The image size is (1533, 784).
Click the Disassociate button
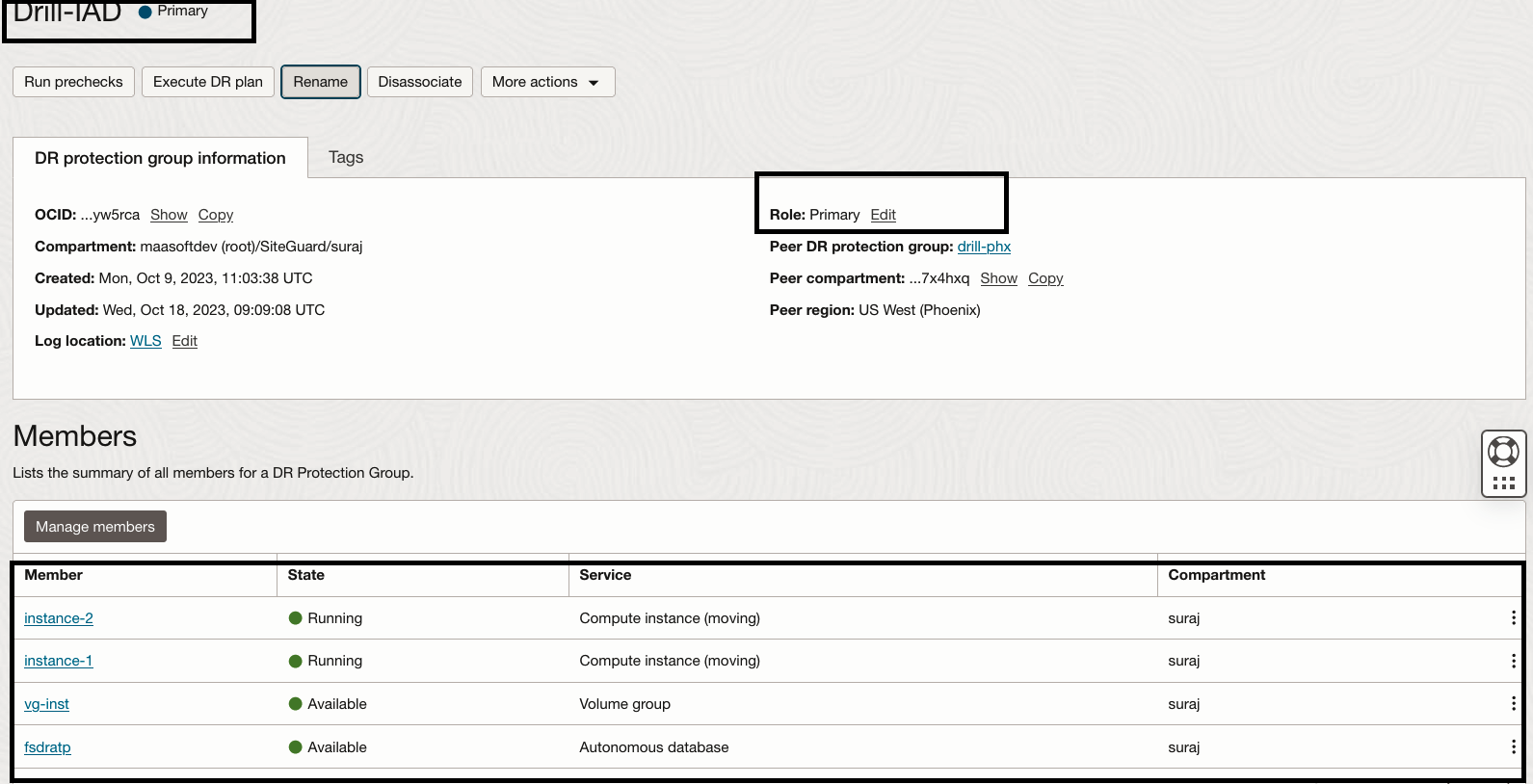[x=419, y=82]
